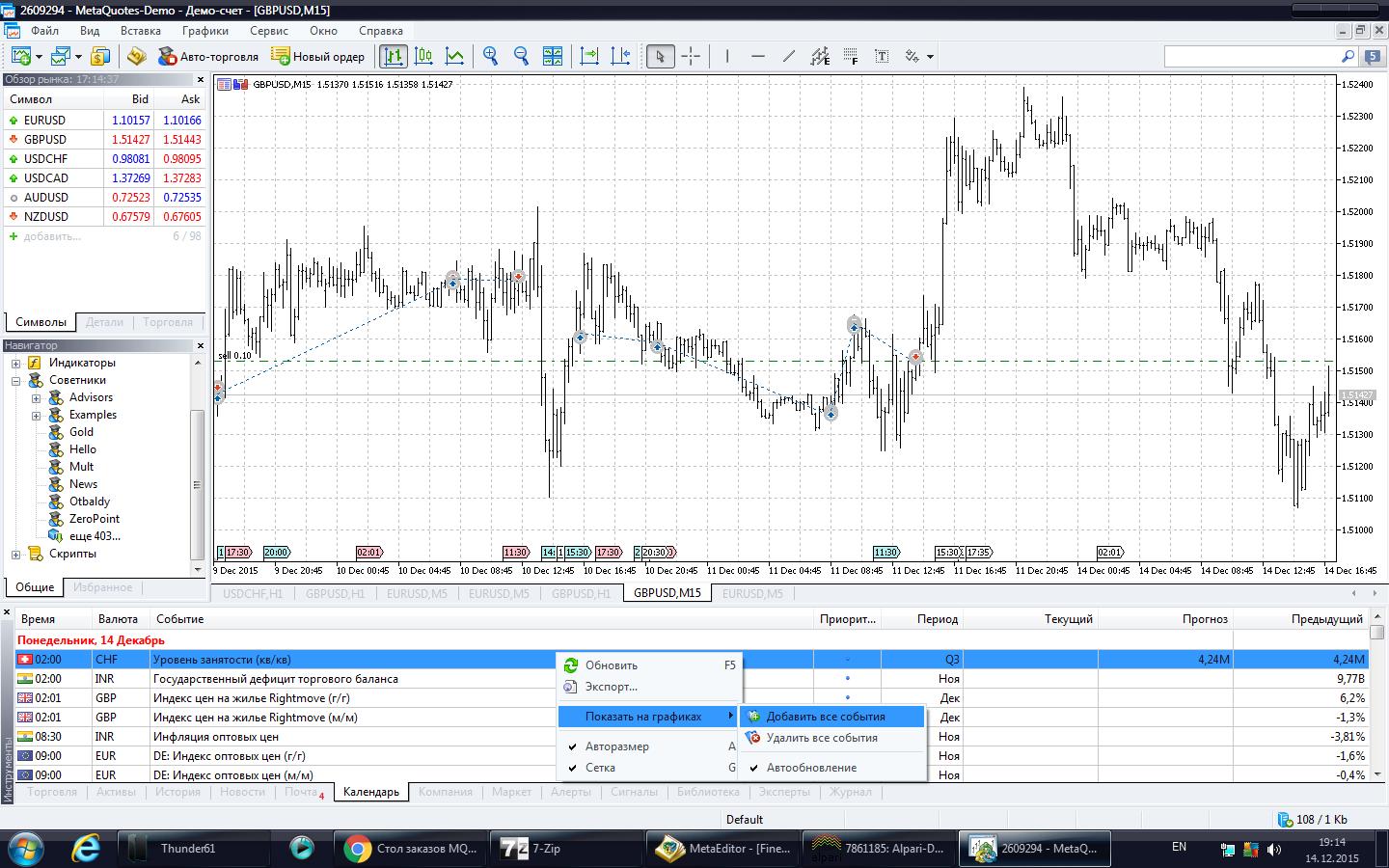This screenshot has height=868, width=1389.
Task: Switch to candlestick chart icon
Action: [423, 56]
